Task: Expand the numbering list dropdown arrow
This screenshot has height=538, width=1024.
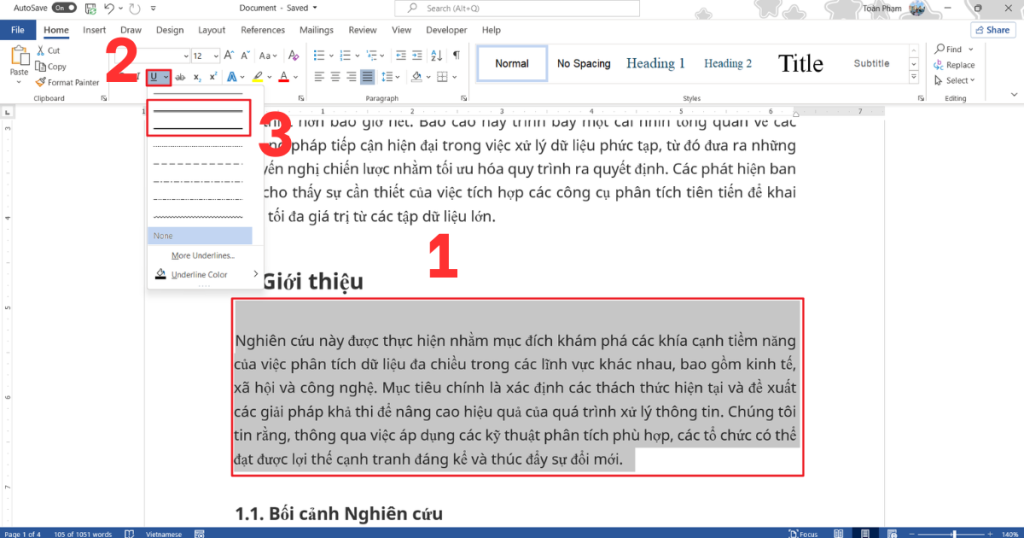Action: [x=358, y=55]
